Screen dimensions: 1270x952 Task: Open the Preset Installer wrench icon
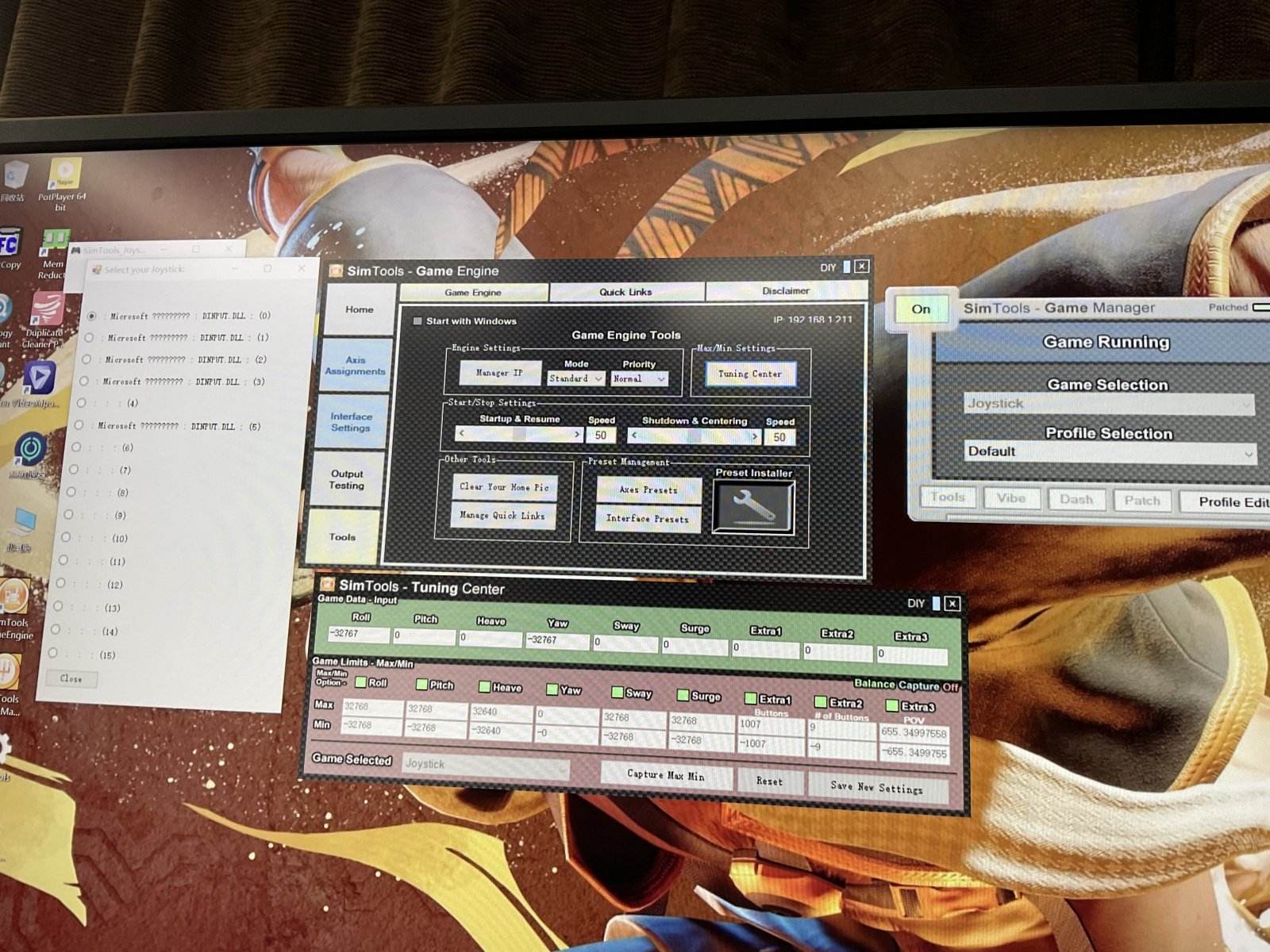click(x=753, y=507)
